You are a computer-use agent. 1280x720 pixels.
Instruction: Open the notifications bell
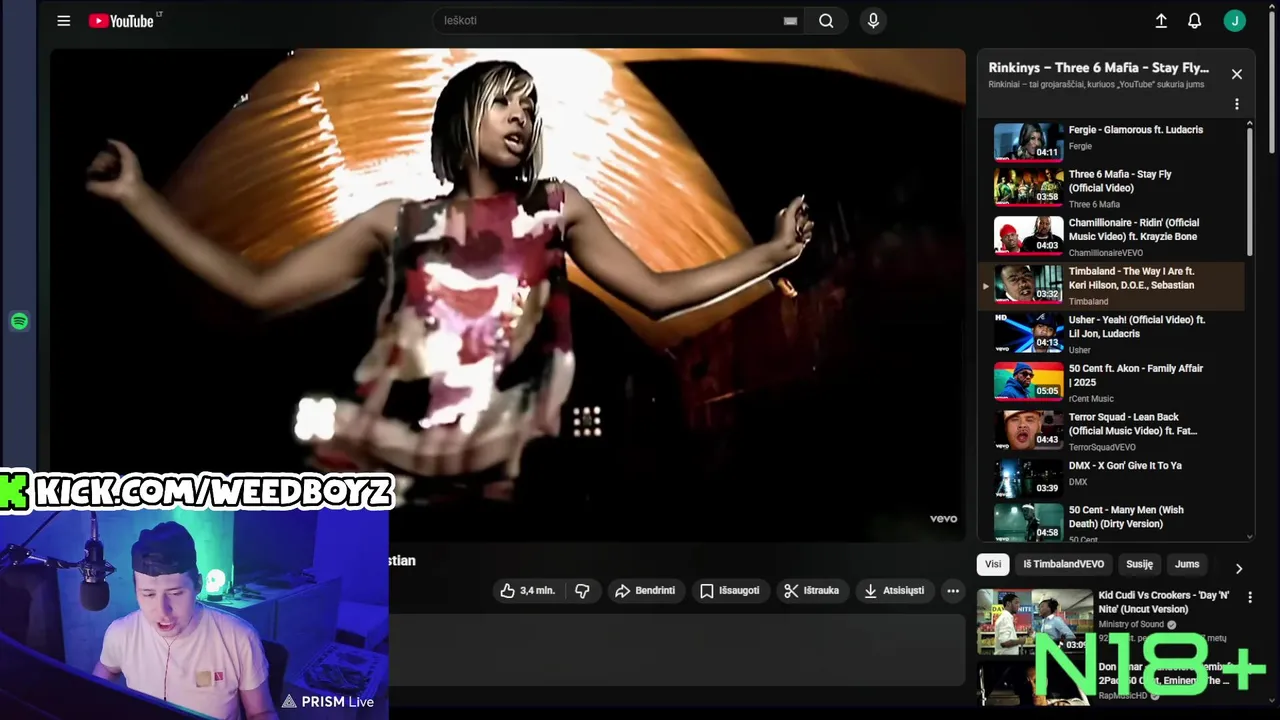[1194, 20]
